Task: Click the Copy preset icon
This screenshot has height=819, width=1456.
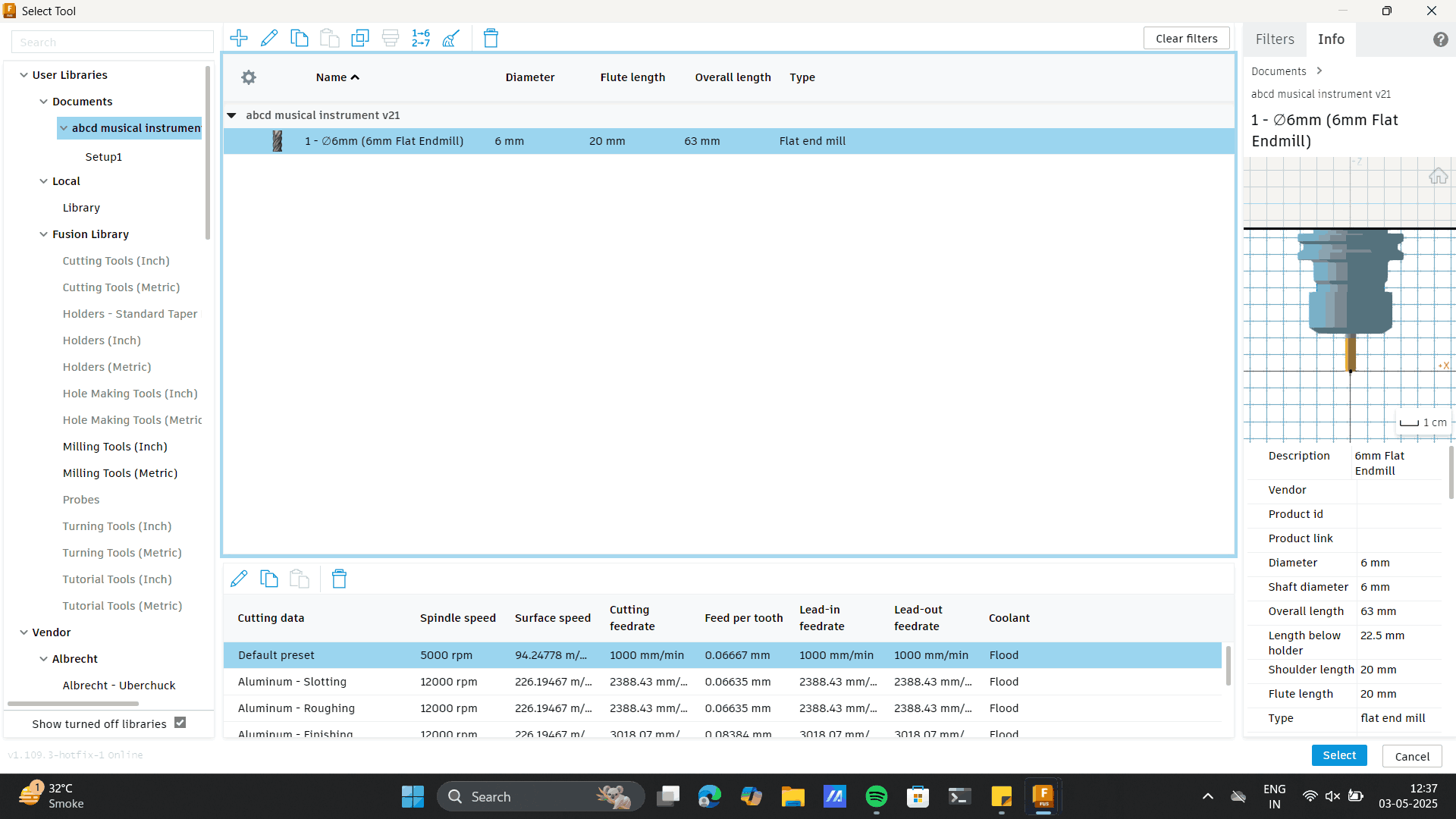Action: [269, 579]
